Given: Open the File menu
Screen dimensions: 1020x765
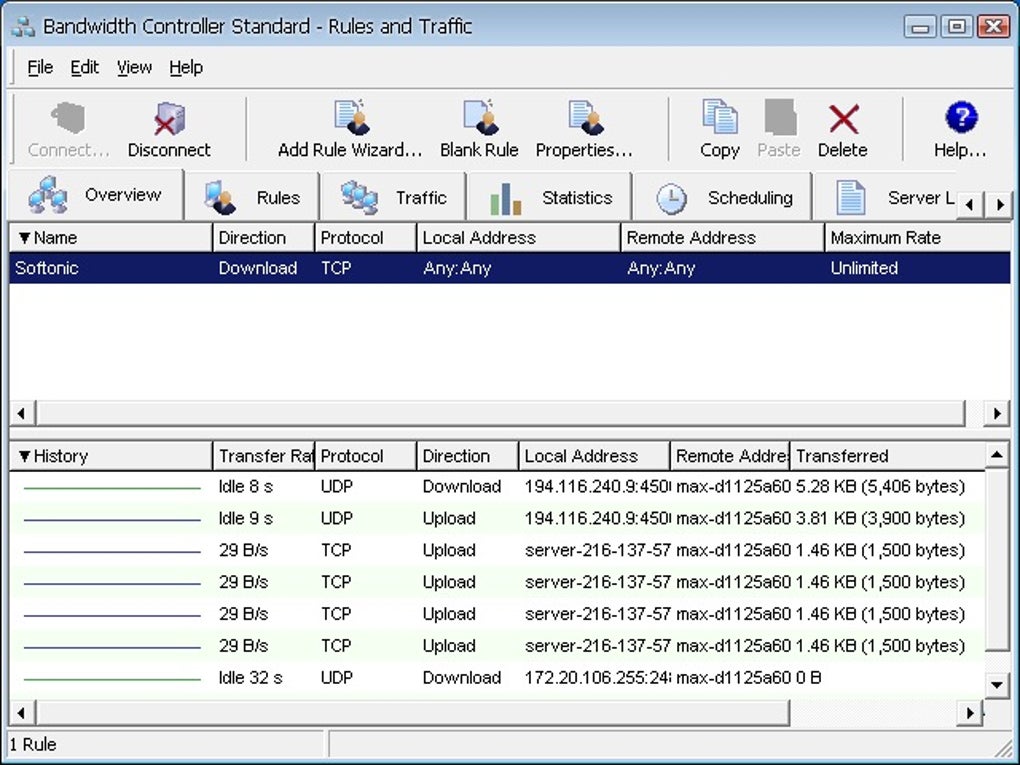Looking at the screenshot, I should point(40,67).
